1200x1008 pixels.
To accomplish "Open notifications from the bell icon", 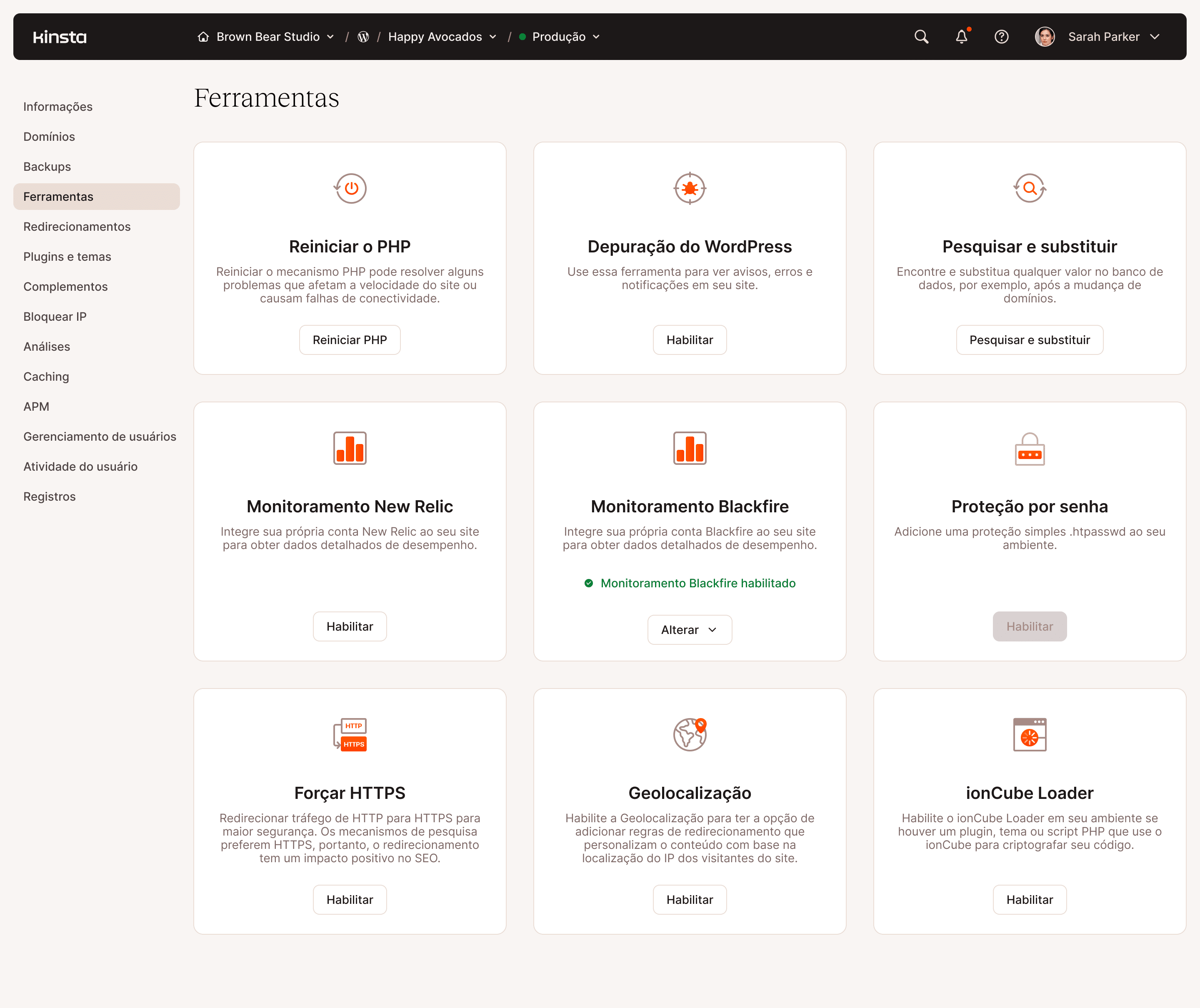I will click(962, 37).
